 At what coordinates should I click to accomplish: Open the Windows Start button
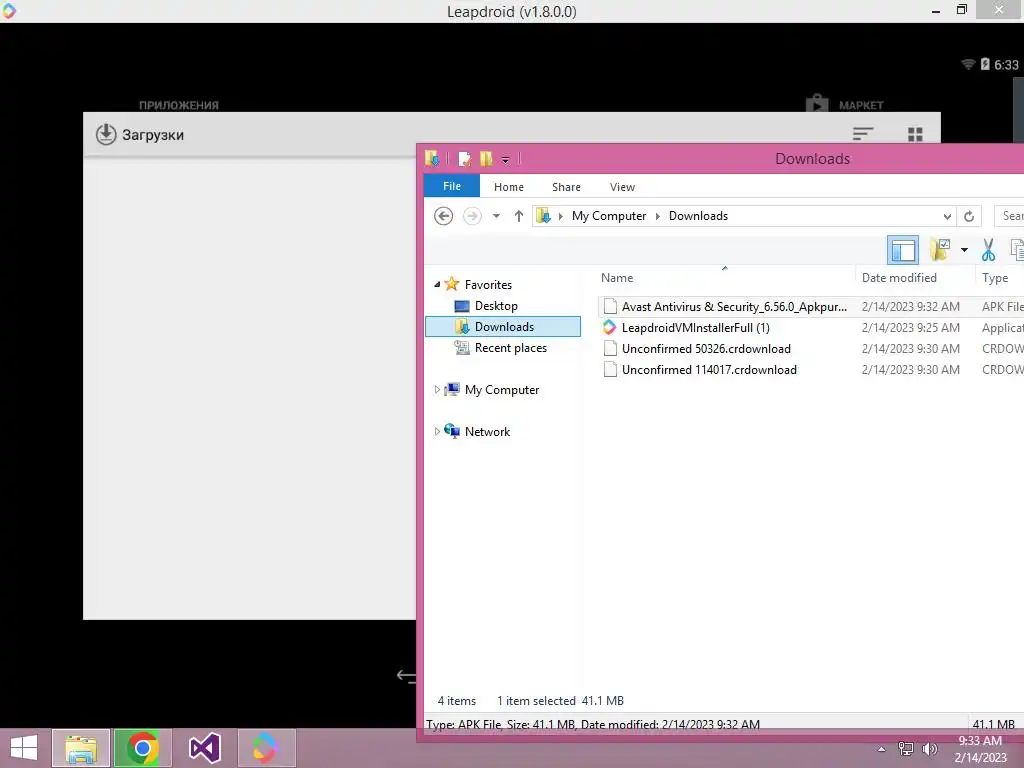point(24,748)
